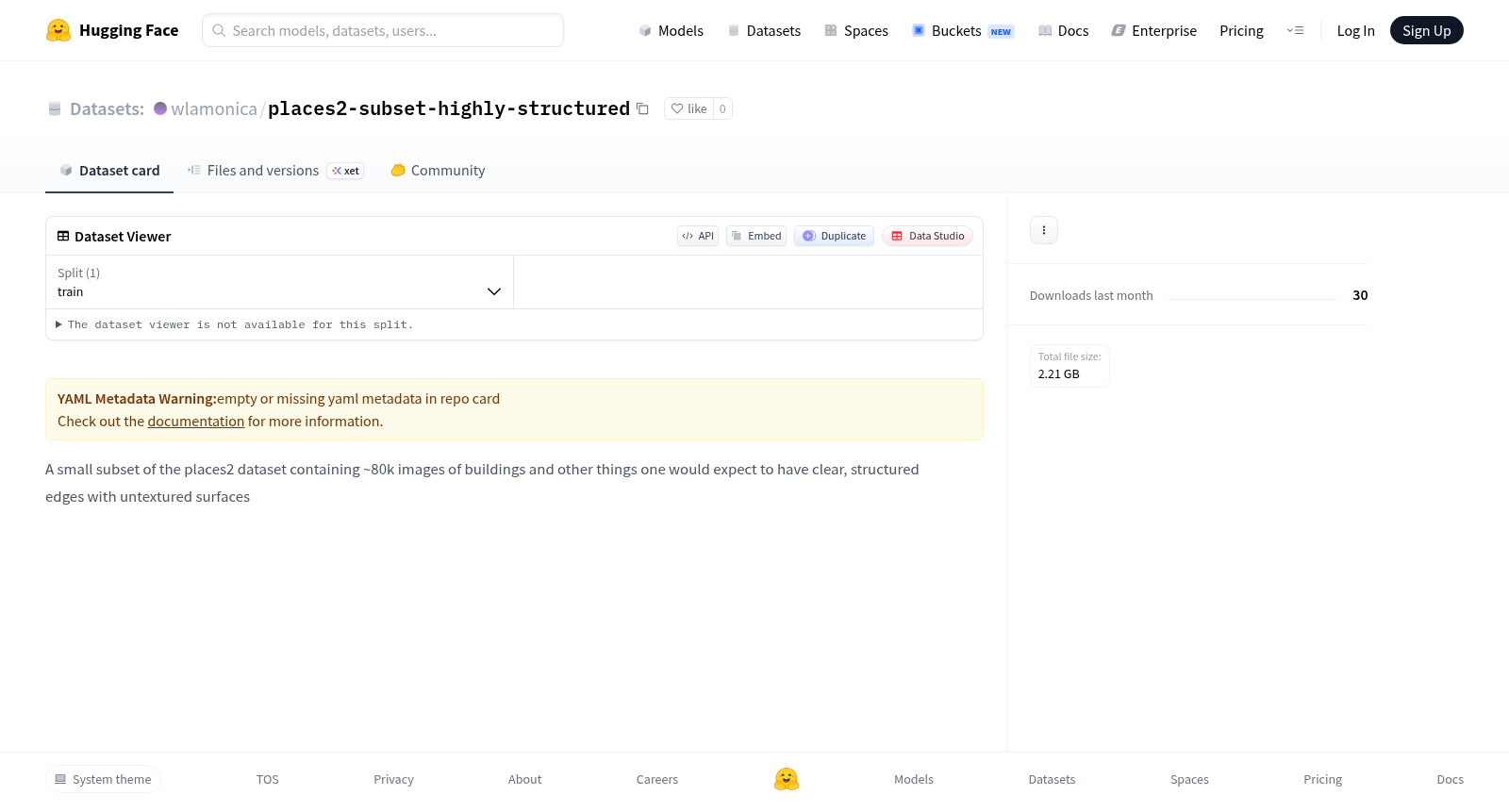This screenshot has height=812, width=1509.
Task: Click the Embed button
Action: pyautogui.click(x=756, y=236)
